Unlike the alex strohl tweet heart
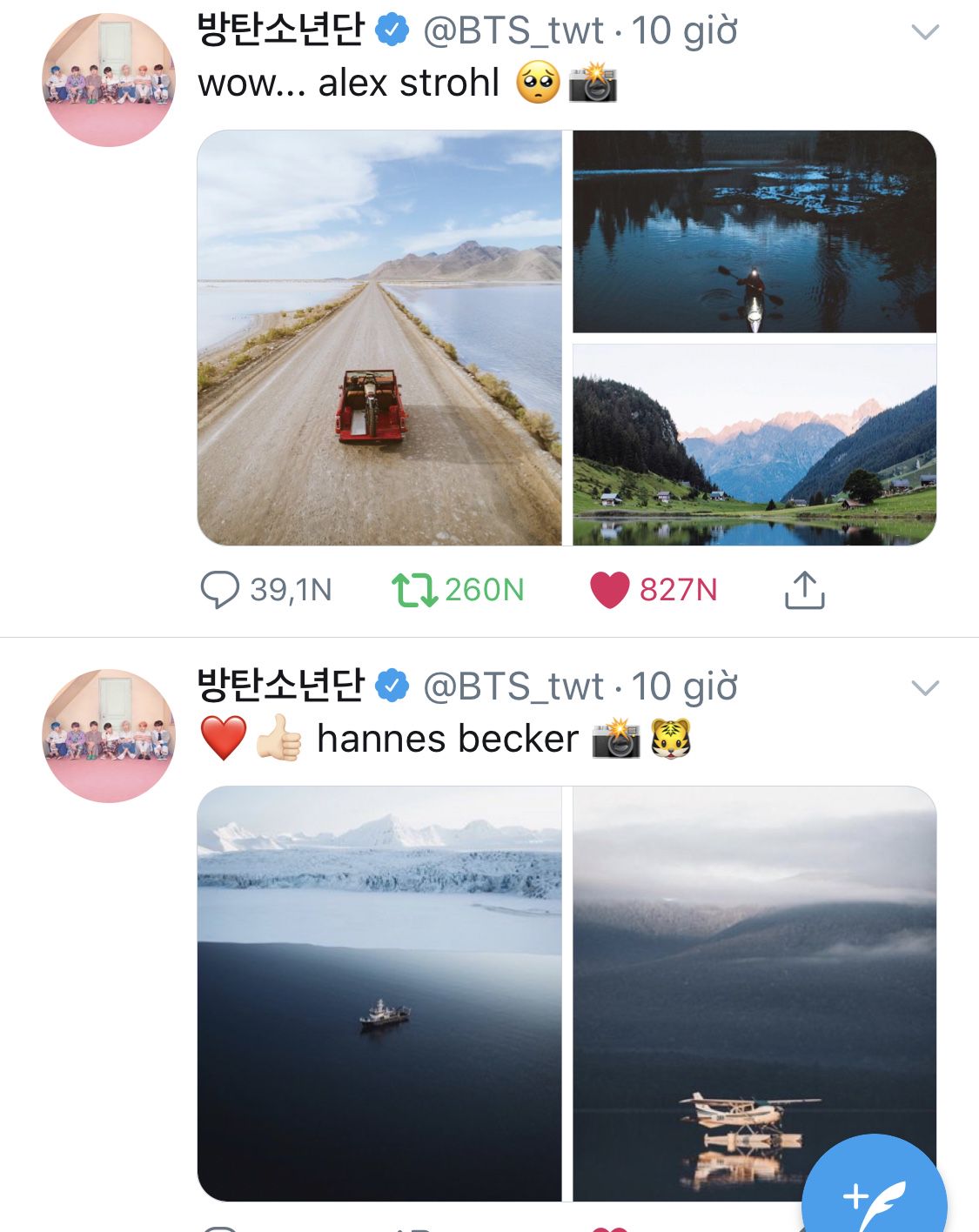 pos(609,590)
